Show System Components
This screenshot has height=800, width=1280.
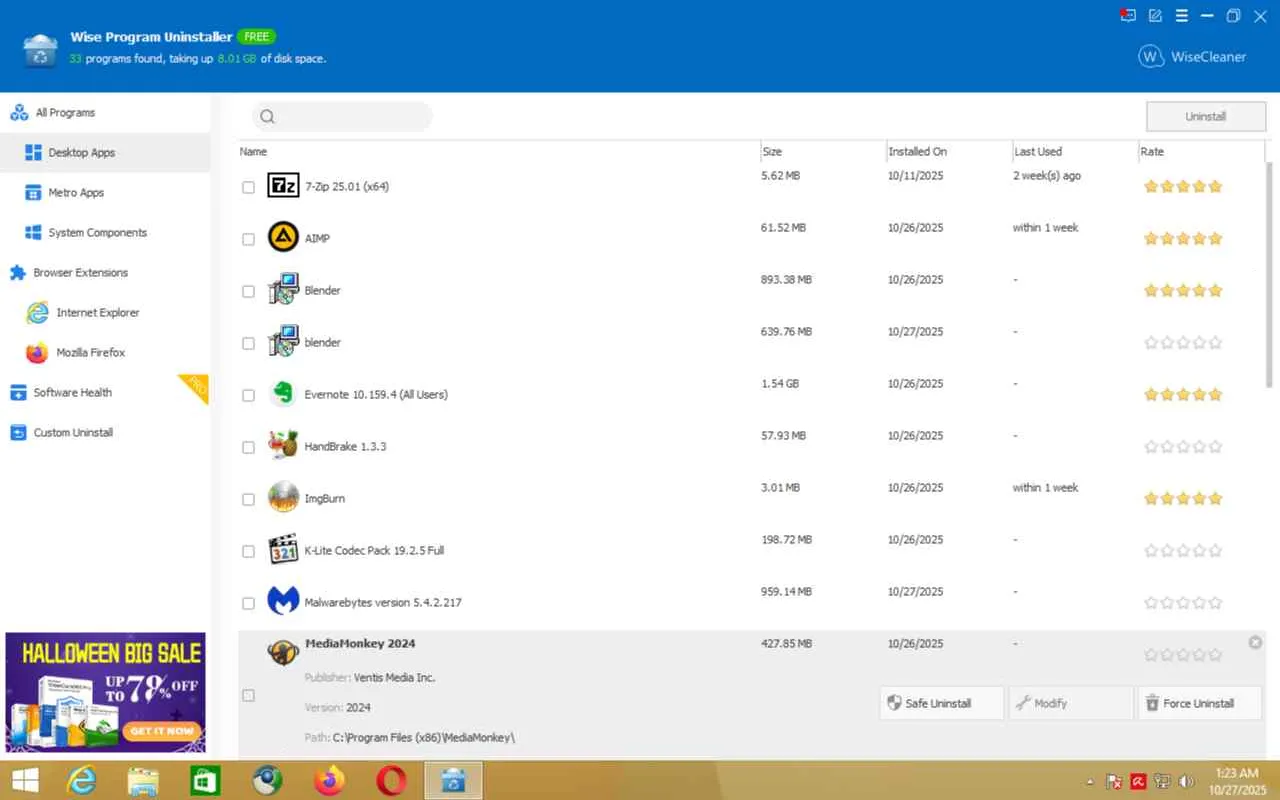[x=105, y=233]
